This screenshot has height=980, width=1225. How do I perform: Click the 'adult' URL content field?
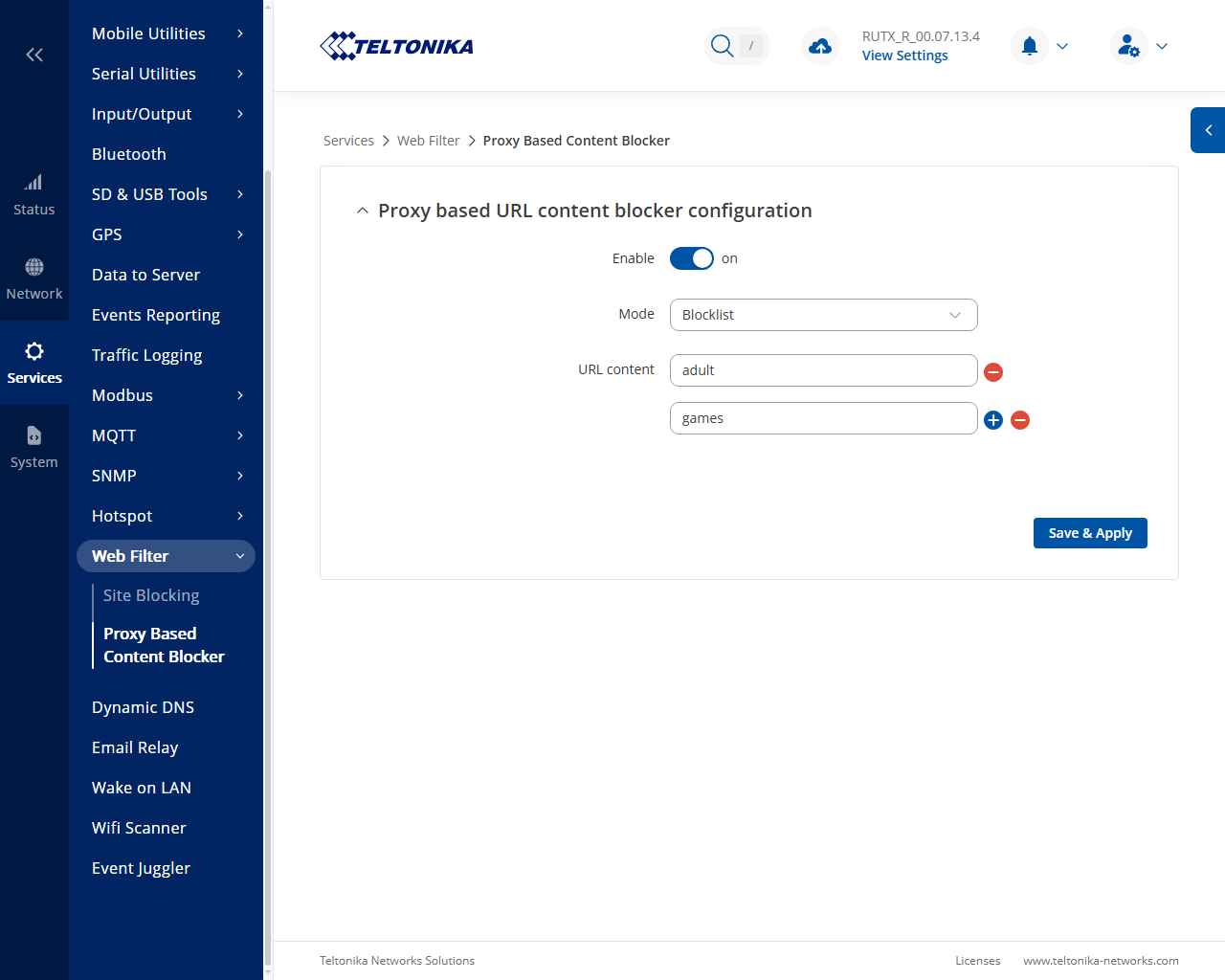pos(824,370)
